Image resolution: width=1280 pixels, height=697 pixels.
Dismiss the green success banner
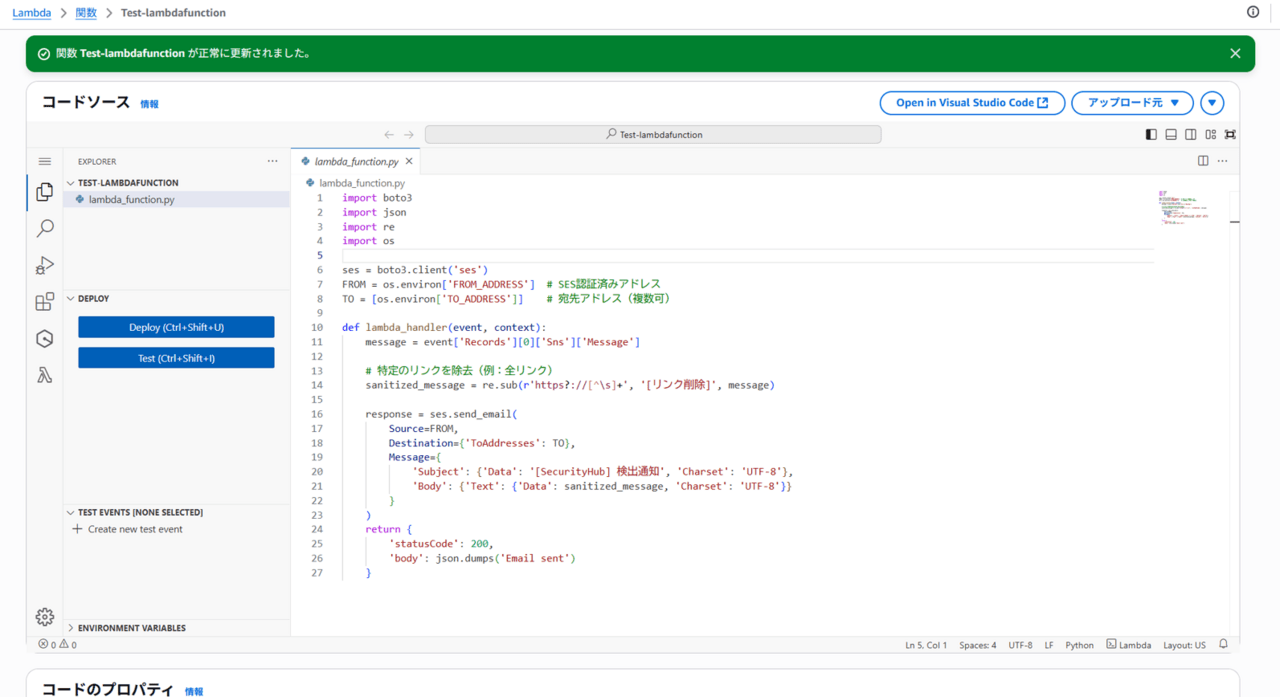(x=1235, y=54)
